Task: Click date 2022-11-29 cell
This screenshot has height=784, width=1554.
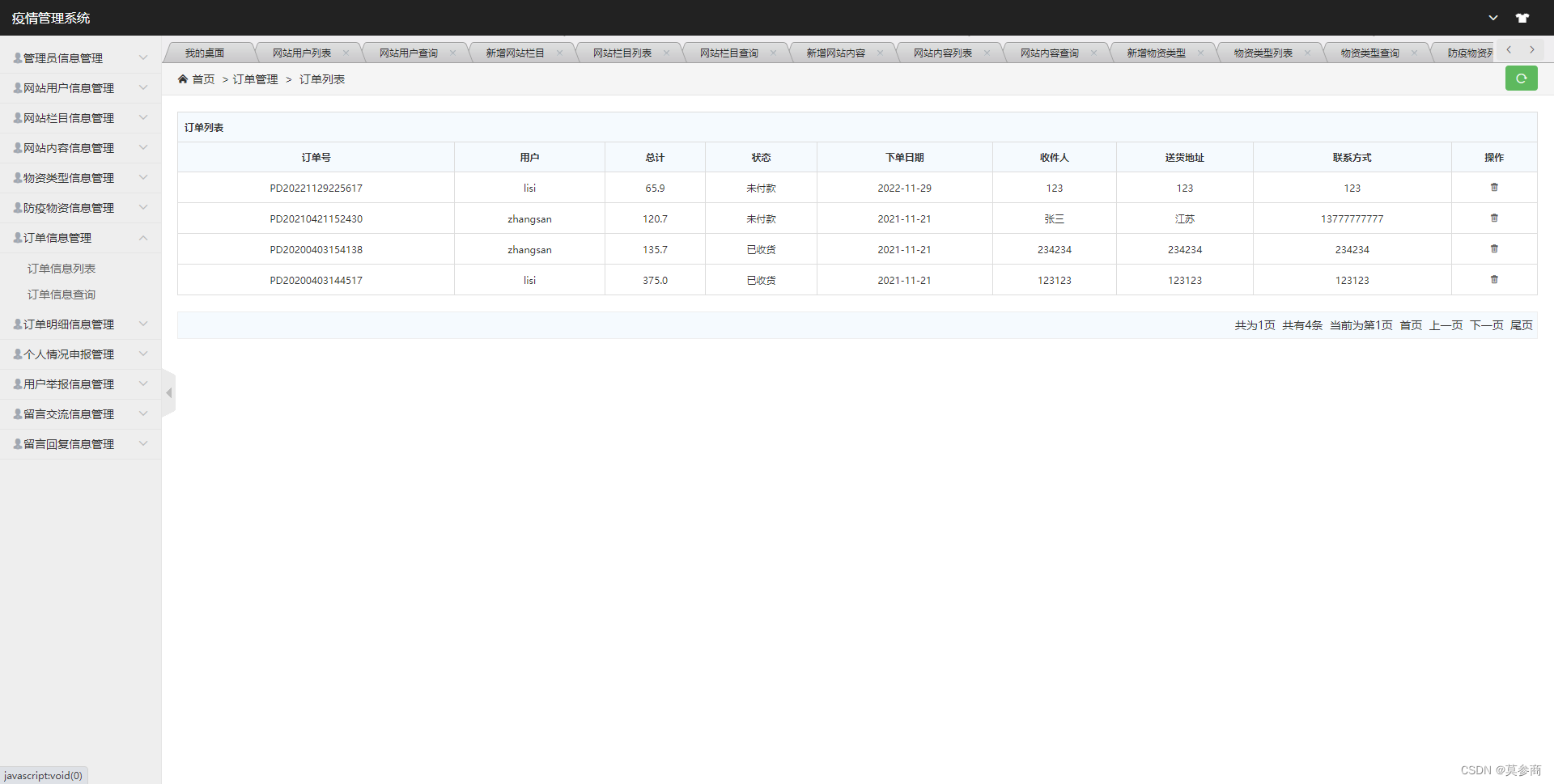Action: pyautogui.click(x=904, y=188)
